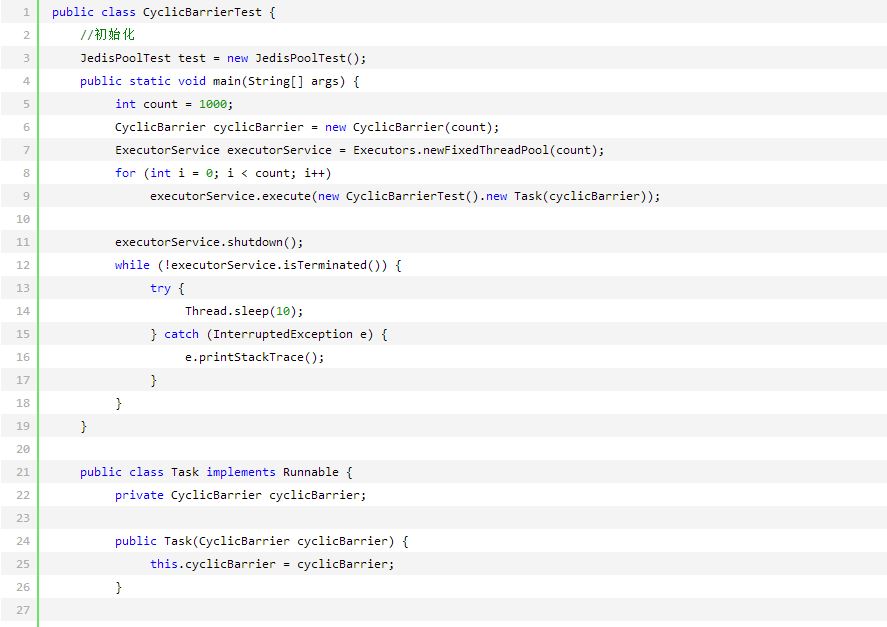This screenshot has width=887, height=627.
Task: Click 'executorService.execute' on line 9
Action: pos(230,196)
